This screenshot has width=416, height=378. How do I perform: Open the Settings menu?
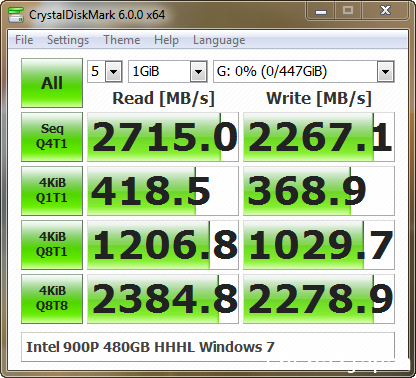[x=68, y=40]
